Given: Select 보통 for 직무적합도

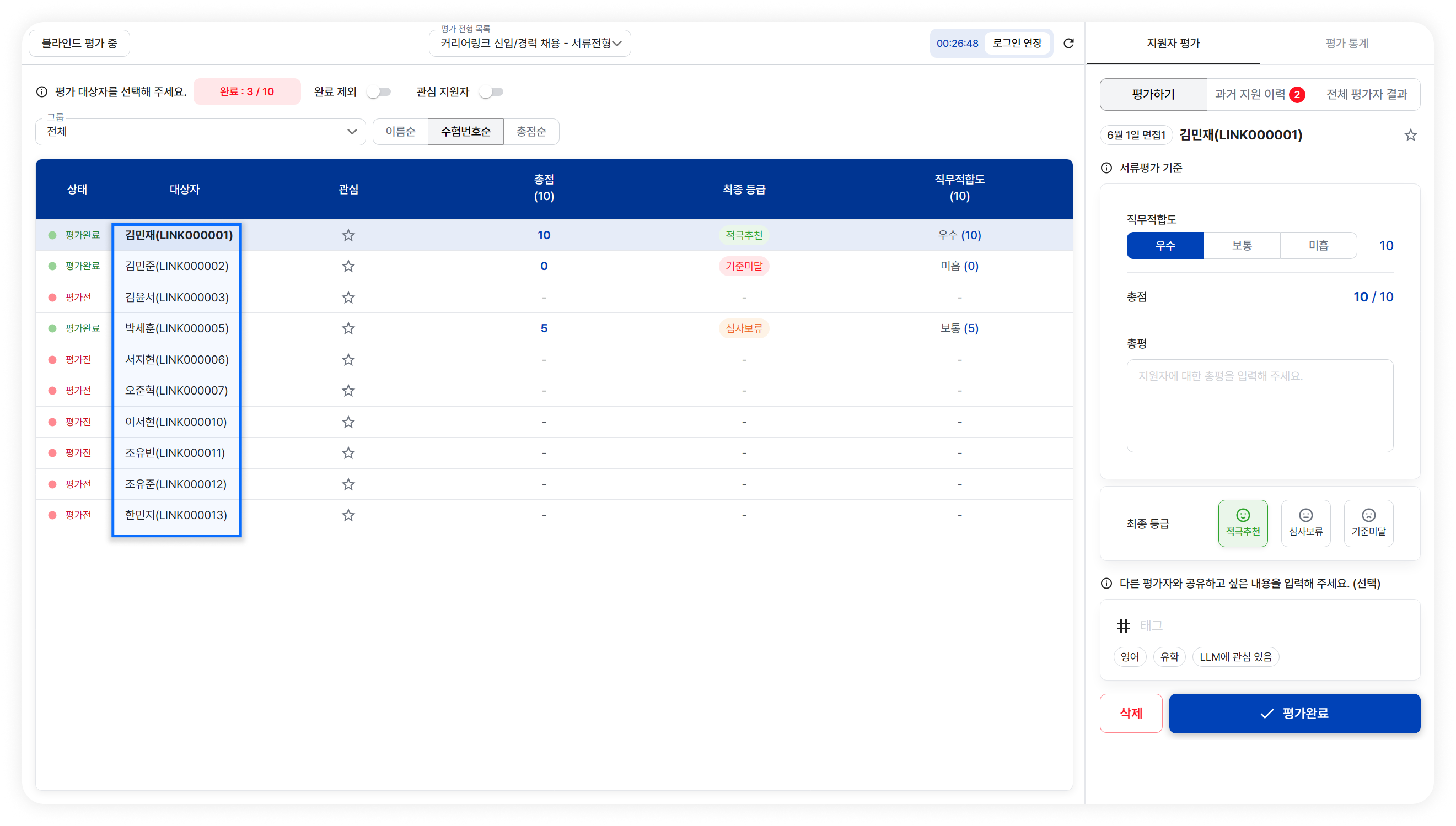Looking at the screenshot, I should (x=1242, y=246).
